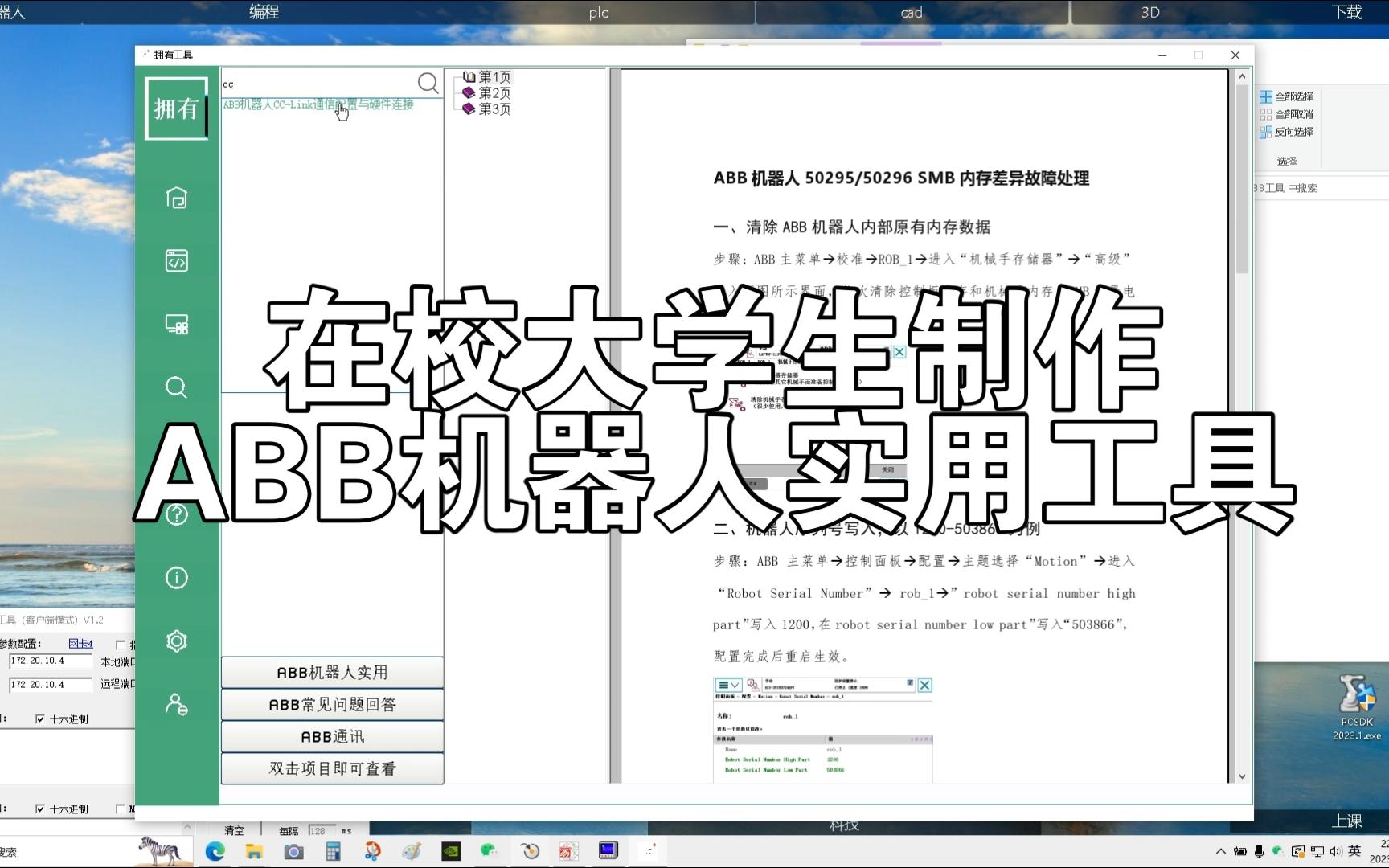Click document viewer scroll down arrow
Image resolution: width=1389 pixels, height=868 pixels.
click(1242, 776)
